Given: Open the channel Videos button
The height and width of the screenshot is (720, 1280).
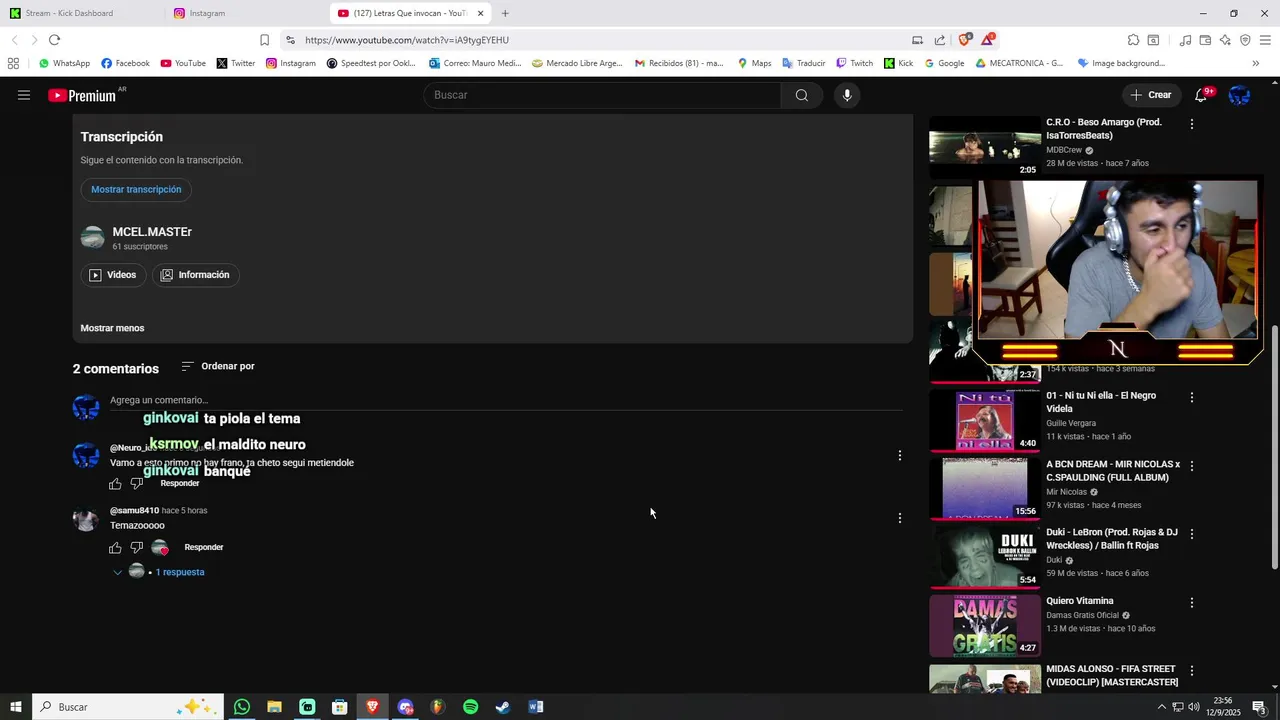Looking at the screenshot, I should 113,275.
